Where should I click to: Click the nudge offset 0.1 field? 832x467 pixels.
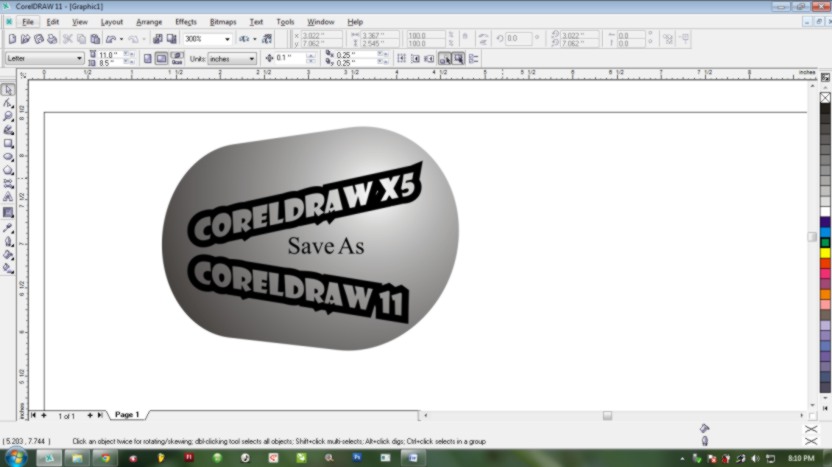(290, 58)
